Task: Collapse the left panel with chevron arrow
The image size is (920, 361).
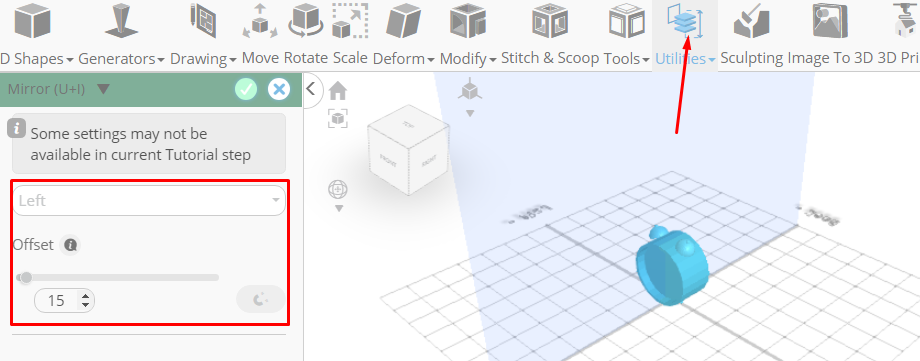Action: 312,89
